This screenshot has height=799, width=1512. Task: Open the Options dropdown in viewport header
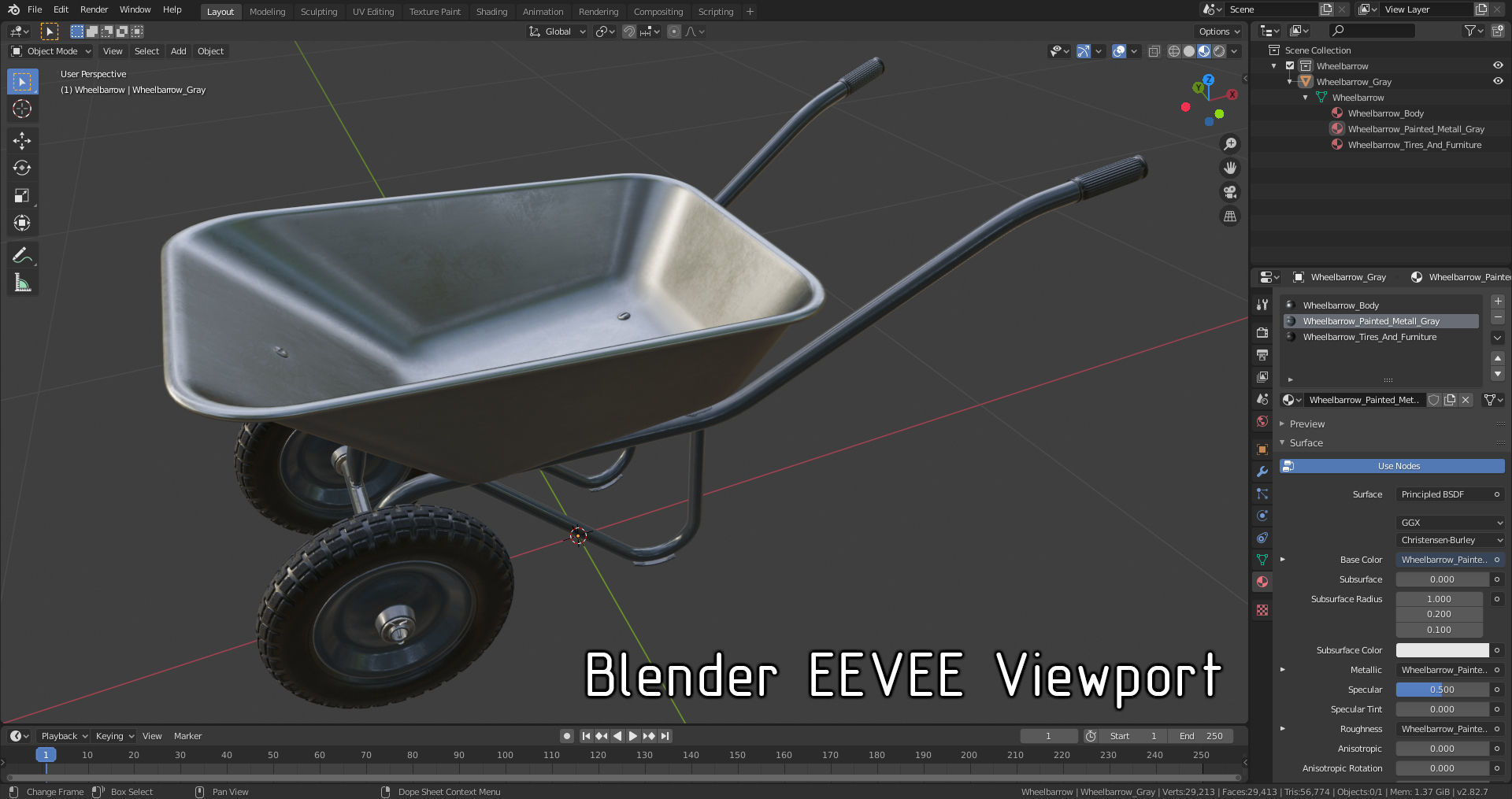(1219, 31)
